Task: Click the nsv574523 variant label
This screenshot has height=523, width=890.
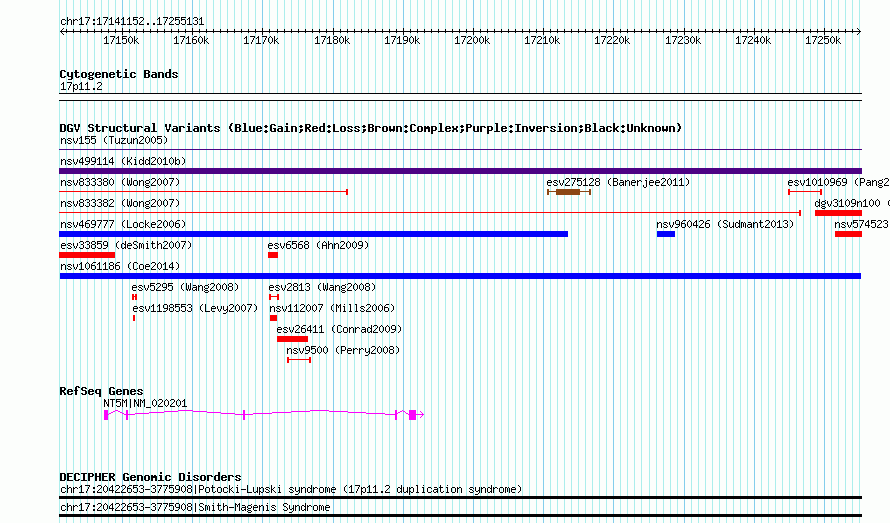Action: click(862, 224)
